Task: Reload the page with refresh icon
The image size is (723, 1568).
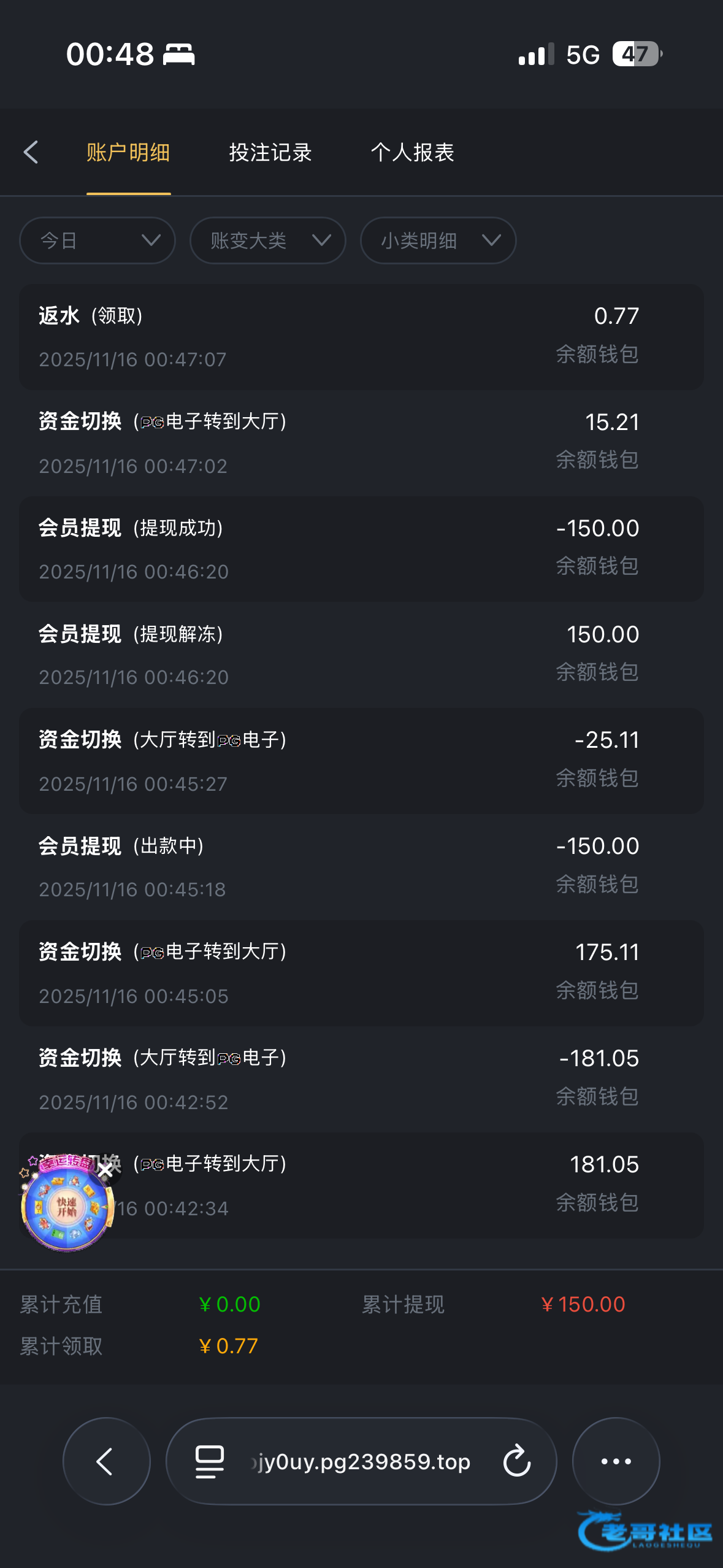Action: 516,1461
